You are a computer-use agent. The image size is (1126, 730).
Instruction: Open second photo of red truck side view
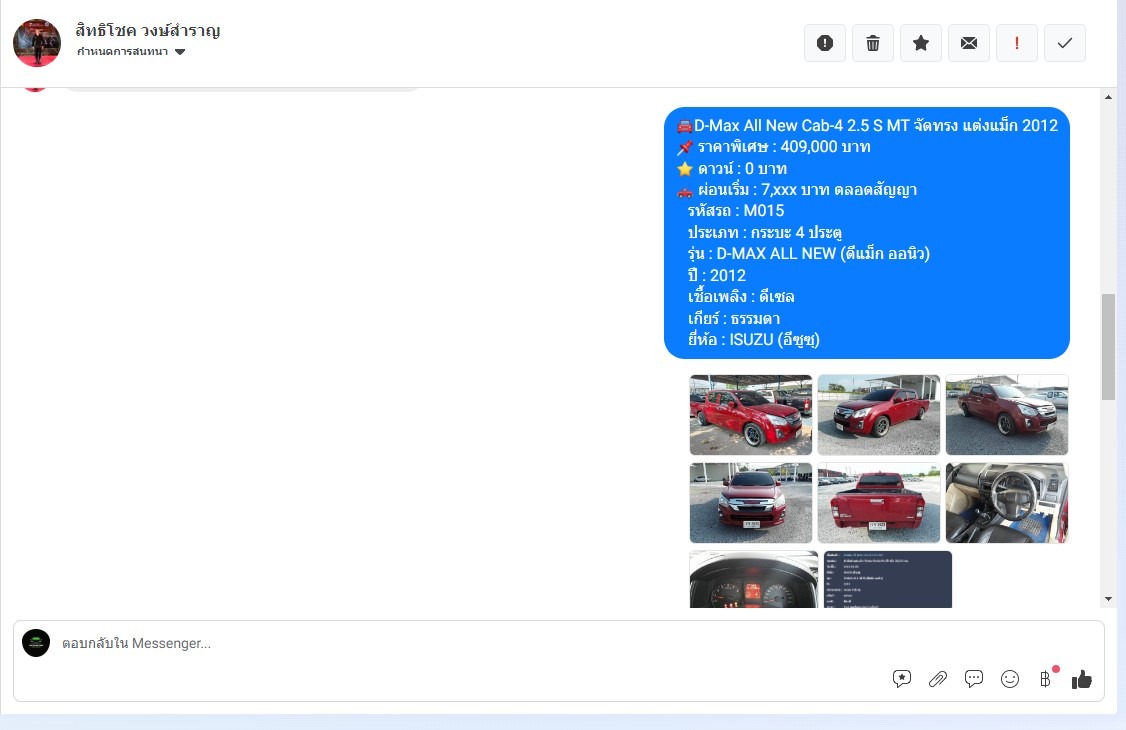tap(879, 415)
